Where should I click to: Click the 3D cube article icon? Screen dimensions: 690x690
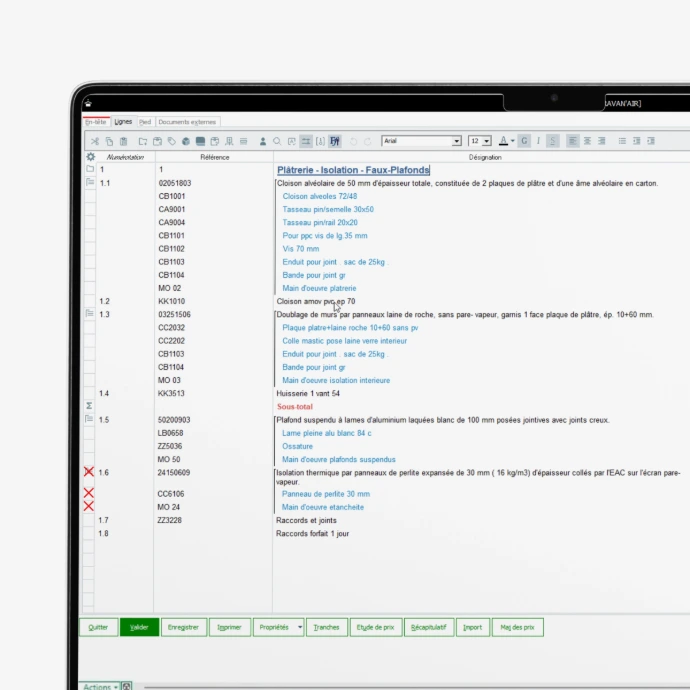(x=186, y=141)
